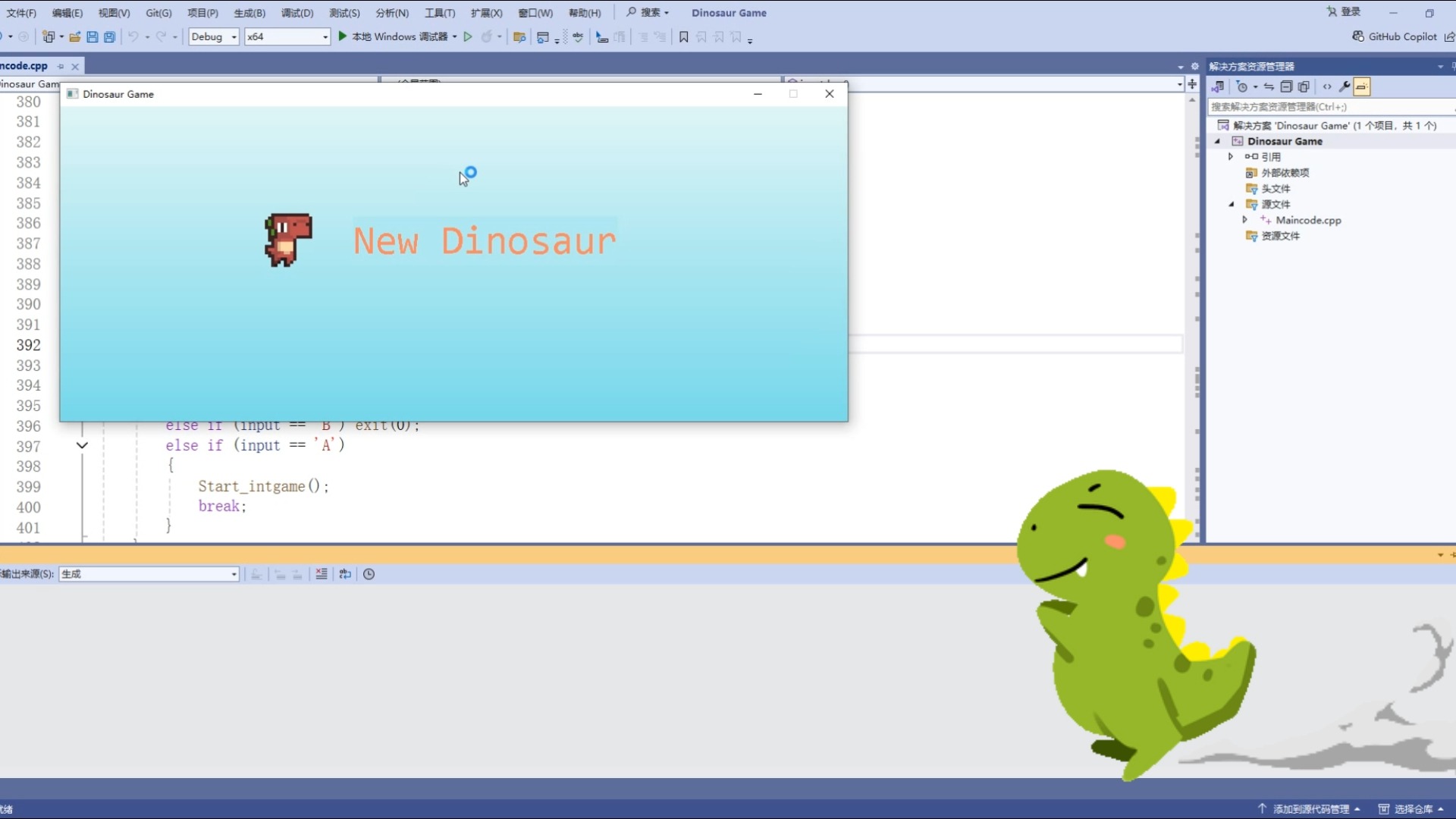Click the GitHub Copilot icon
This screenshot has height=819, width=1456.
point(1358,36)
